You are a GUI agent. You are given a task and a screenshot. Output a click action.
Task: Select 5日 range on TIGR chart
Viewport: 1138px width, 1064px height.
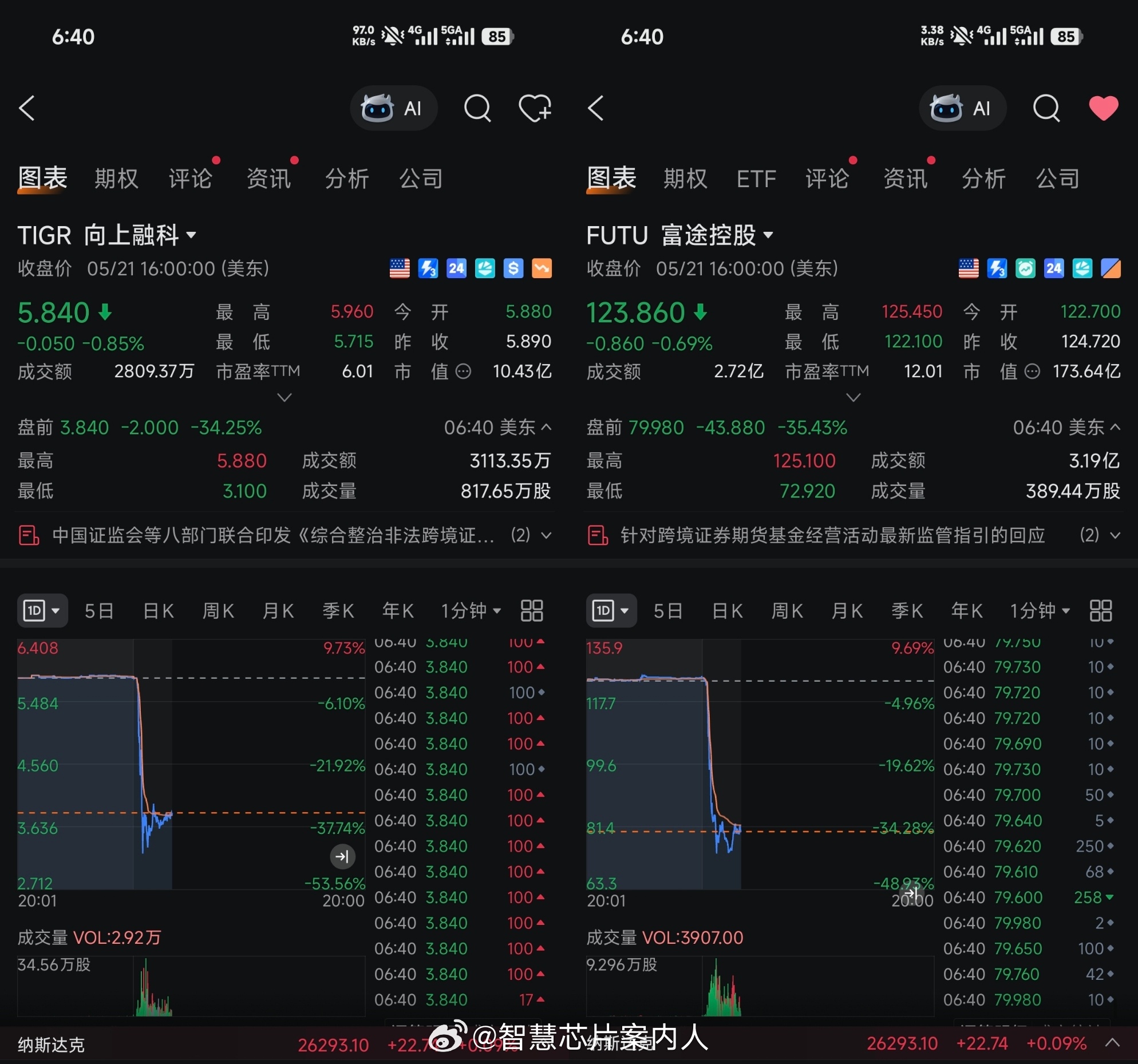click(x=99, y=611)
